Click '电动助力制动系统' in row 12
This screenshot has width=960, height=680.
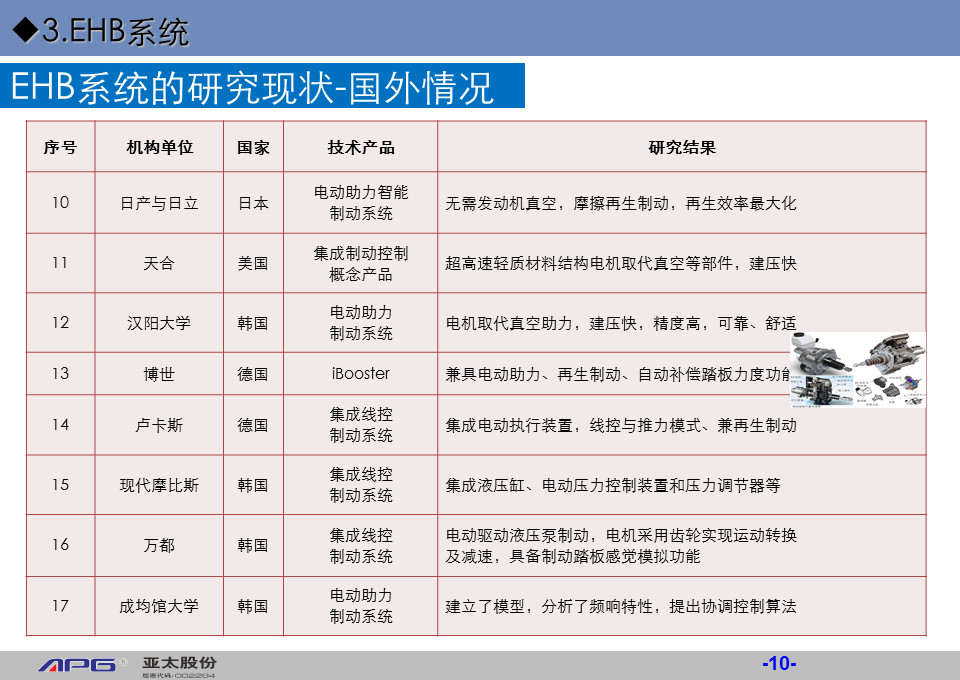click(361, 323)
